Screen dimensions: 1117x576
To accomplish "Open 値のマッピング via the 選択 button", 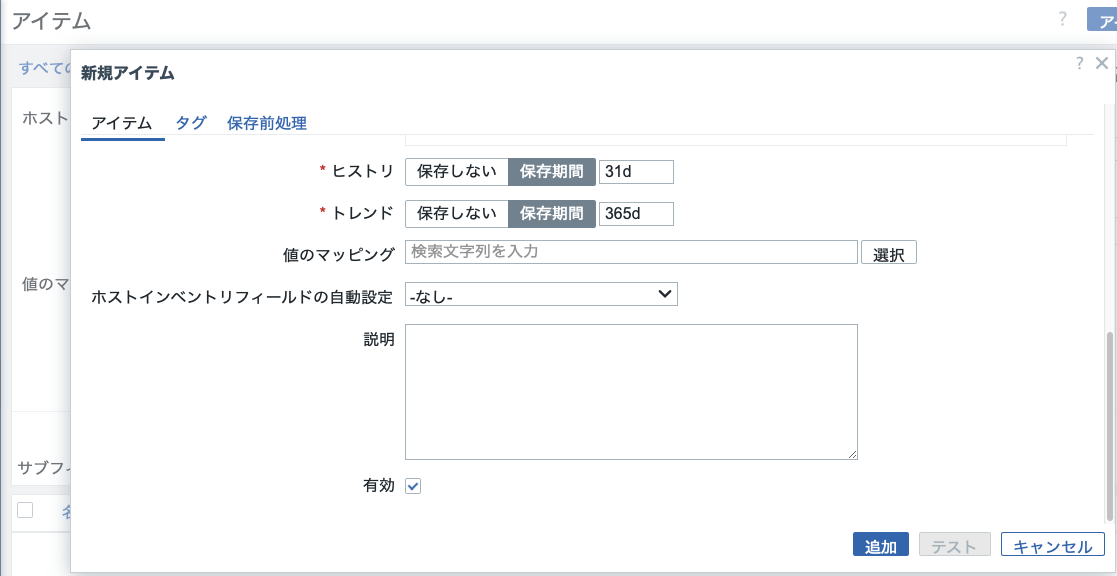I will pos(888,252).
